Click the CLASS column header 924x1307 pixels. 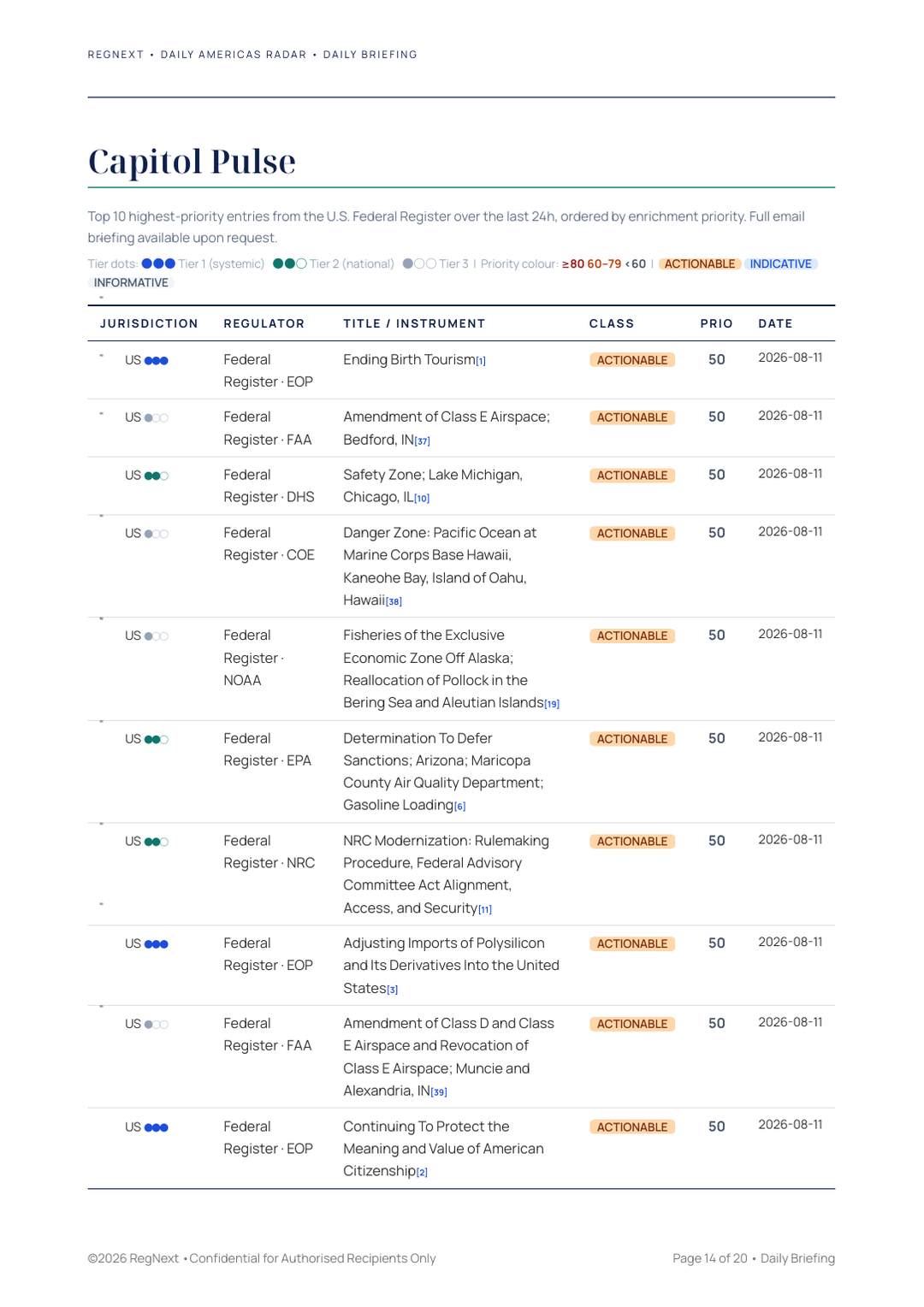coord(612,324)
